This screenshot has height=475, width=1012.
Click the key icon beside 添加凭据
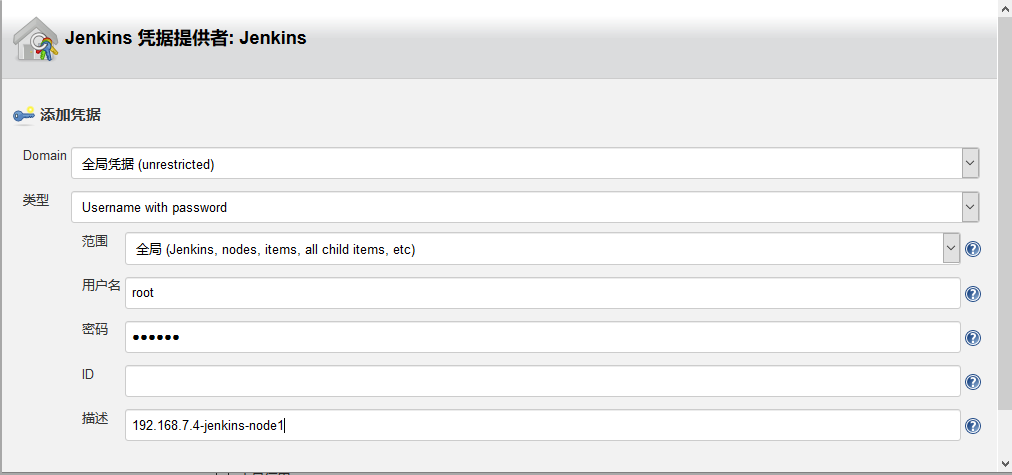(24, 115)
